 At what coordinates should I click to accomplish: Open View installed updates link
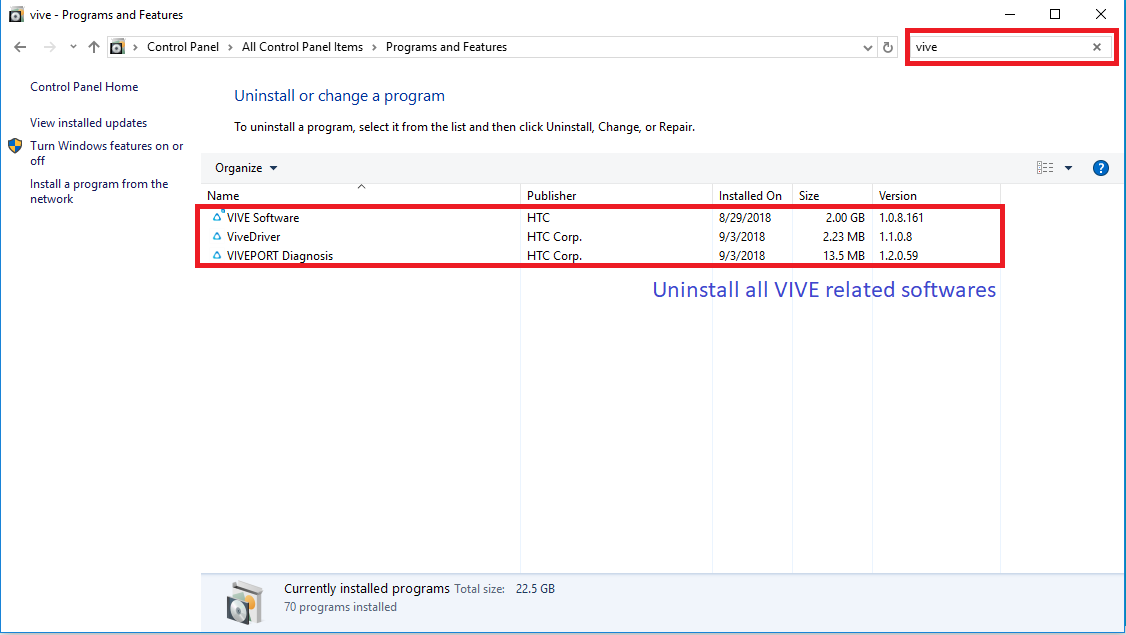coord(88,123)
